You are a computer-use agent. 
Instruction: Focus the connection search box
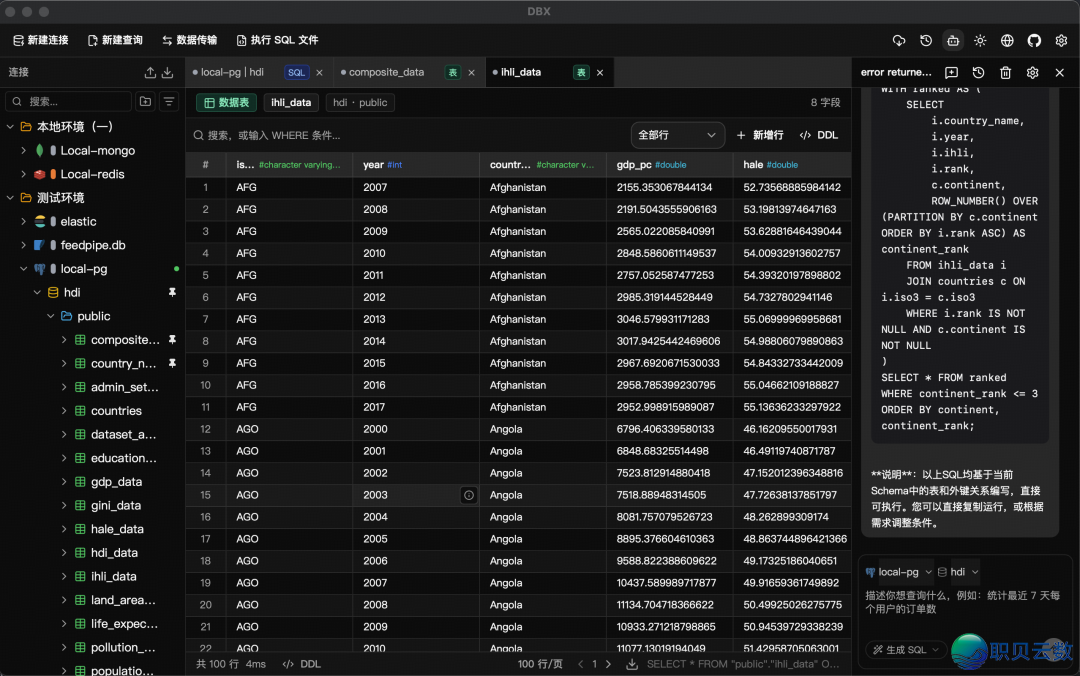[69, 102]
